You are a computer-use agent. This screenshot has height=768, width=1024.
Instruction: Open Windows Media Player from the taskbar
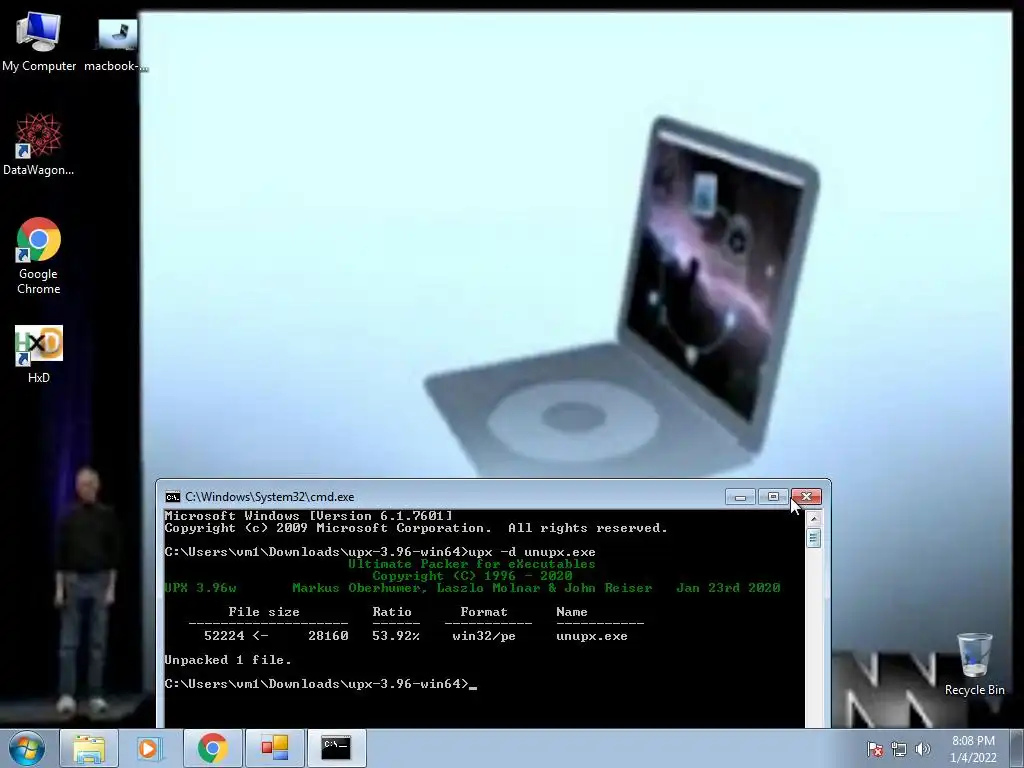[148, 748]
